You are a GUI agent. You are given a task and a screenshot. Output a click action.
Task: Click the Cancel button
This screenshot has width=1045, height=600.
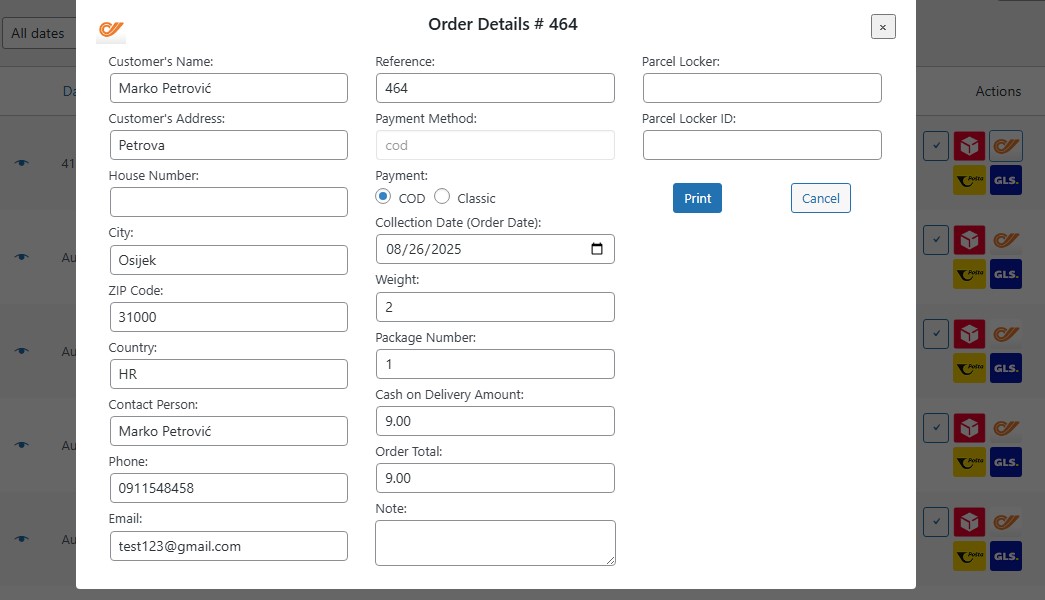pos(820,198)
